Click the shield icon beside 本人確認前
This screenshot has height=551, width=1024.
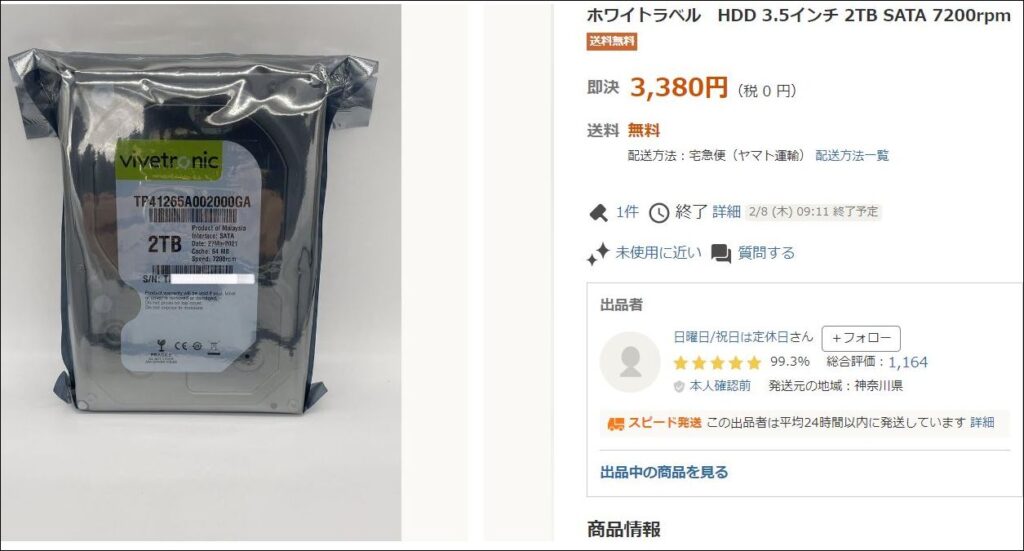point(679,386)
